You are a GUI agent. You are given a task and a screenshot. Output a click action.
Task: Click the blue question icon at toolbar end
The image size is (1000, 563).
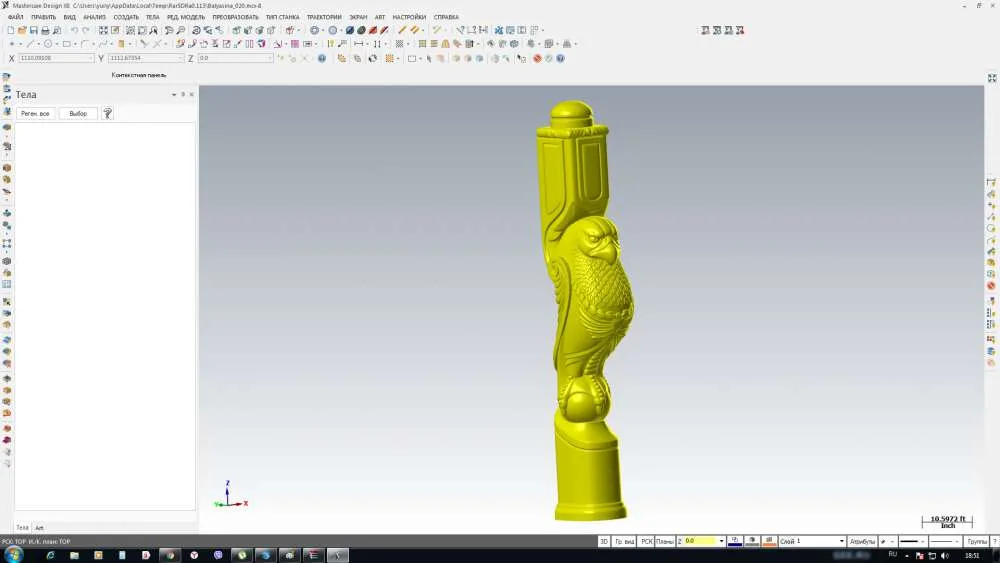point(560,58)
